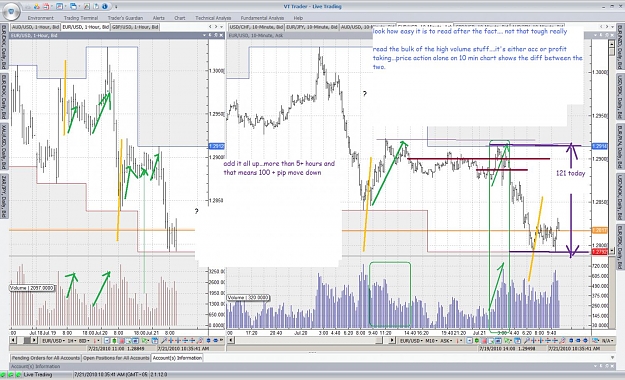Viewport: 625px width, 380px height.
Task: Switch to AUD/USD, 1-Hour, Bid chart tab
Action: tap(36, 27)
